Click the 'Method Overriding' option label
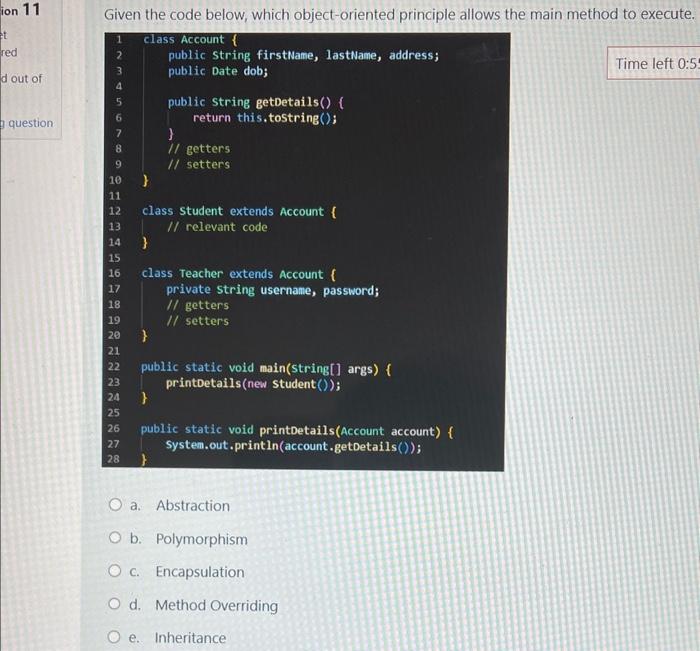Viewport: 700px width, 651px height. click(x=217, y=605)
